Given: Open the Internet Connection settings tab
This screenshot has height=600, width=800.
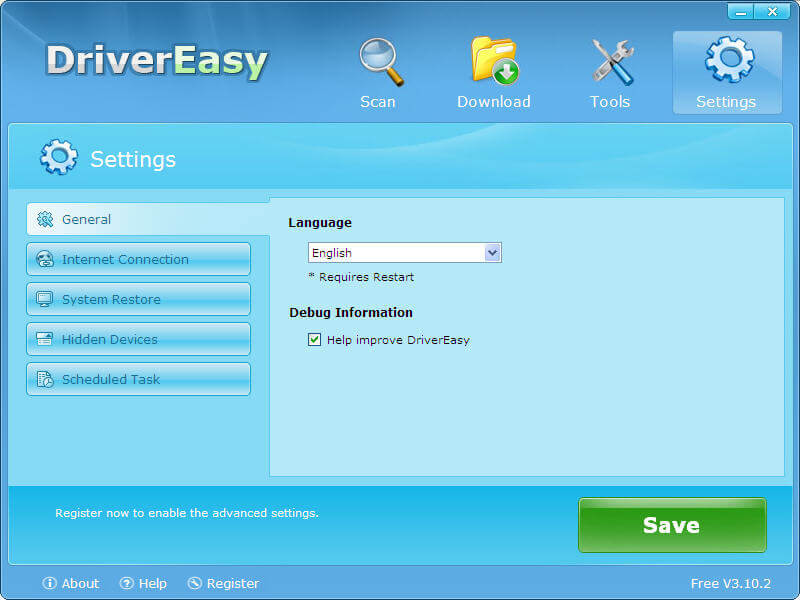Looking at the screenshot, I should 138,259.
